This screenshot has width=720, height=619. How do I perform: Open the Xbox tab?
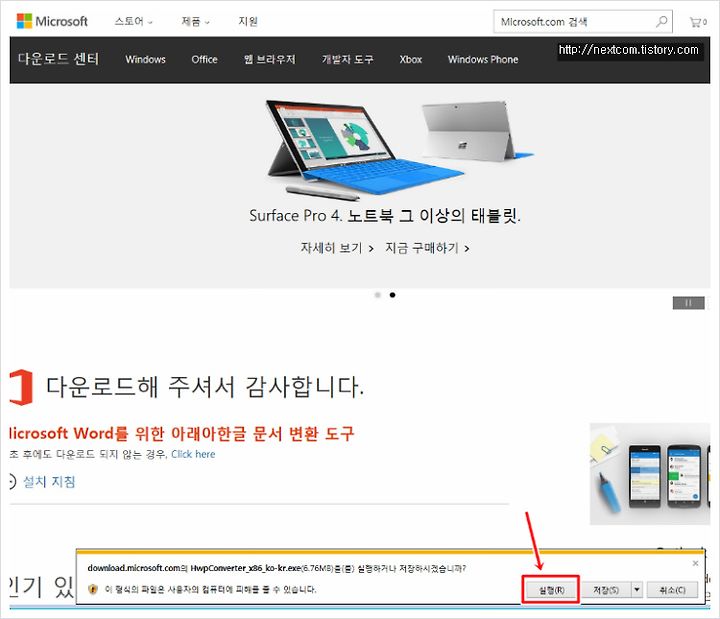(x=411, y=59)
